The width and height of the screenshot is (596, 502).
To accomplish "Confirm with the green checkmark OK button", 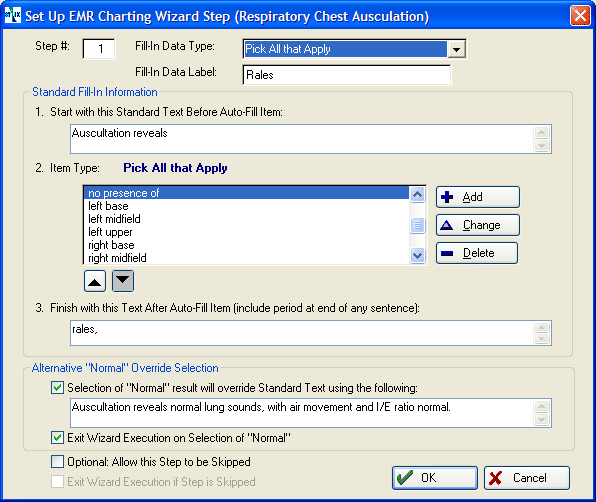I will coord(435,478).
